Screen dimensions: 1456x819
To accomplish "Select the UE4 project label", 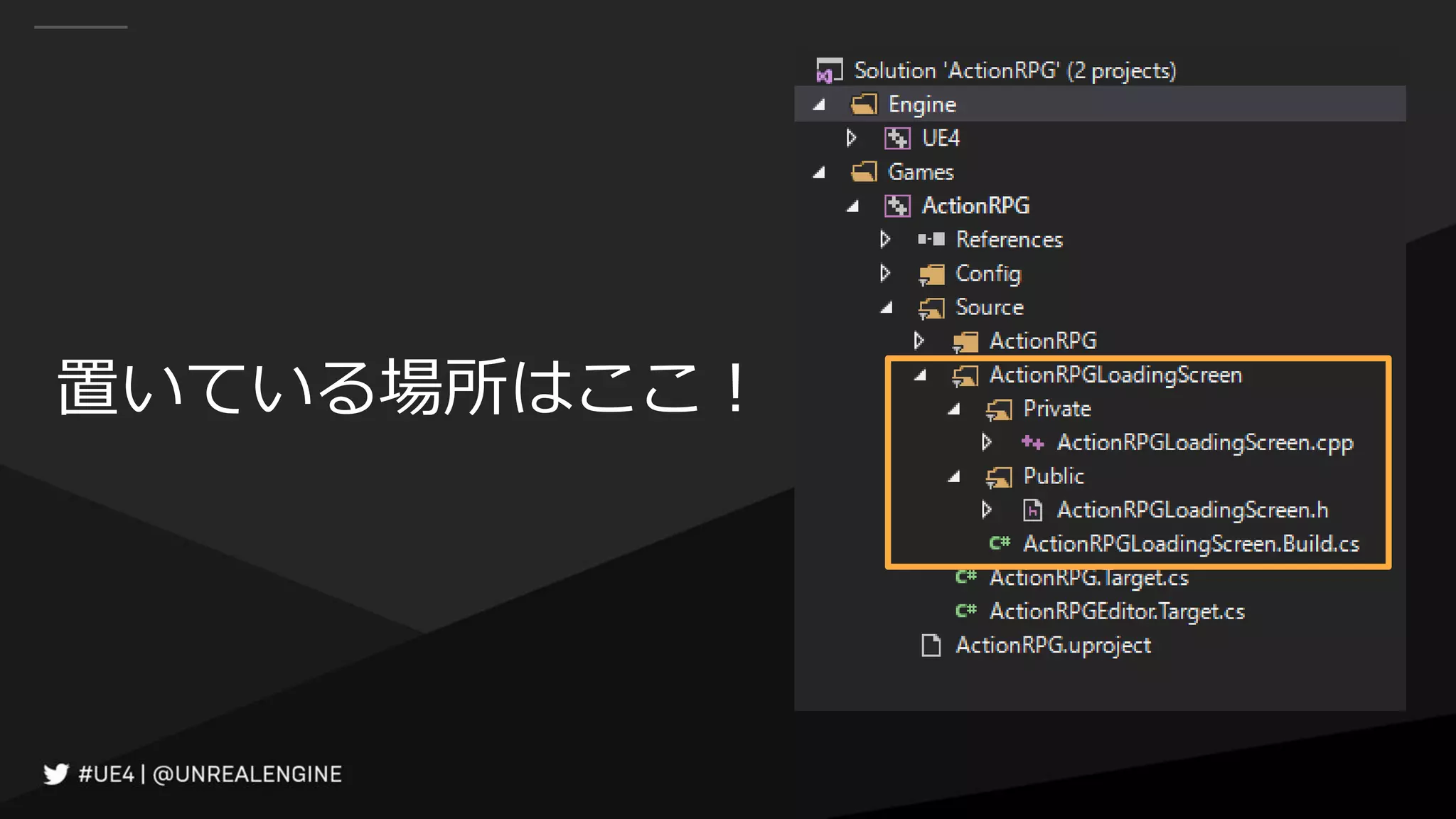I will pyautogui.click(x=941, y=138).
